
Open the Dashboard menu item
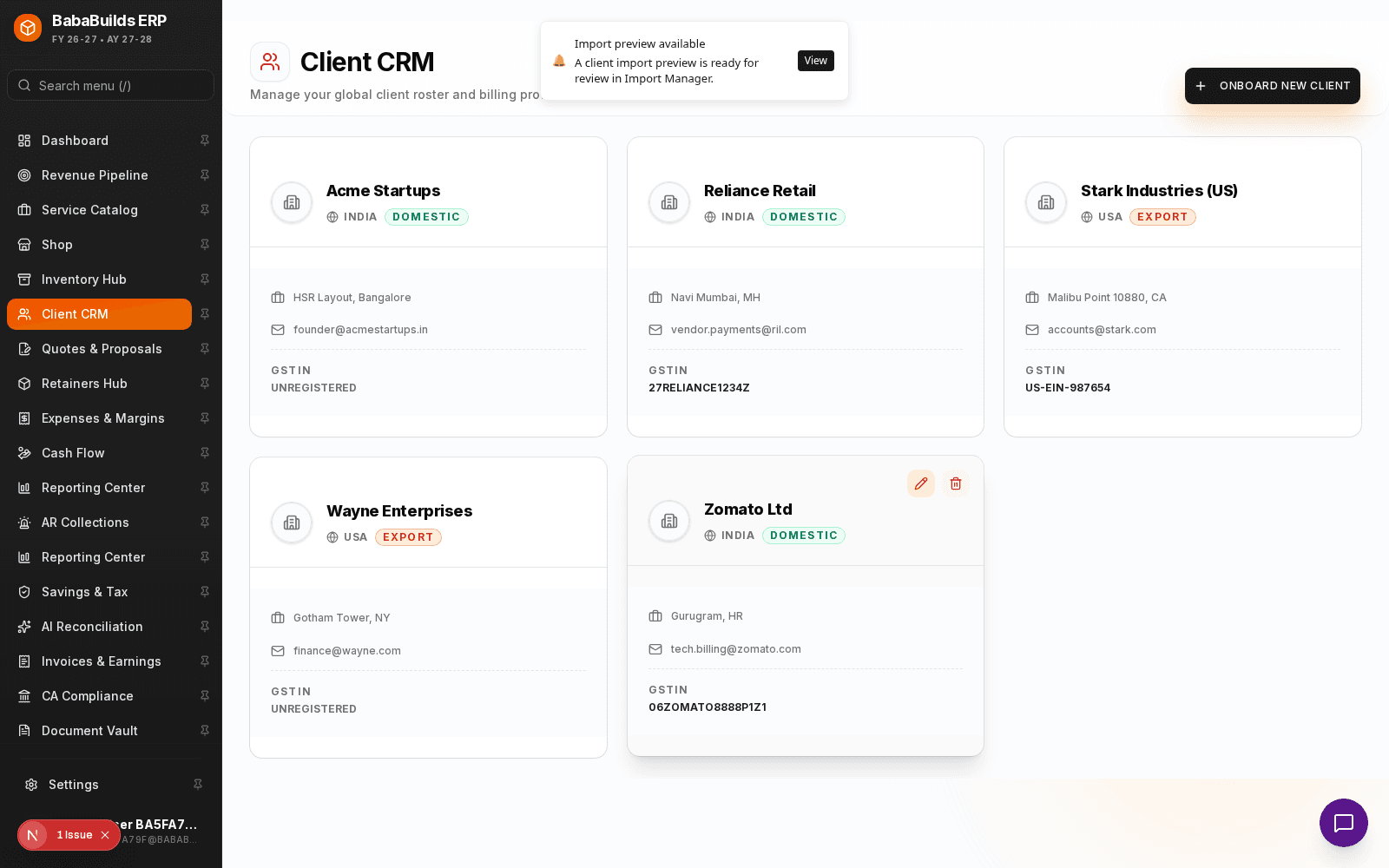pyautogui.click(x=99, y=141)
